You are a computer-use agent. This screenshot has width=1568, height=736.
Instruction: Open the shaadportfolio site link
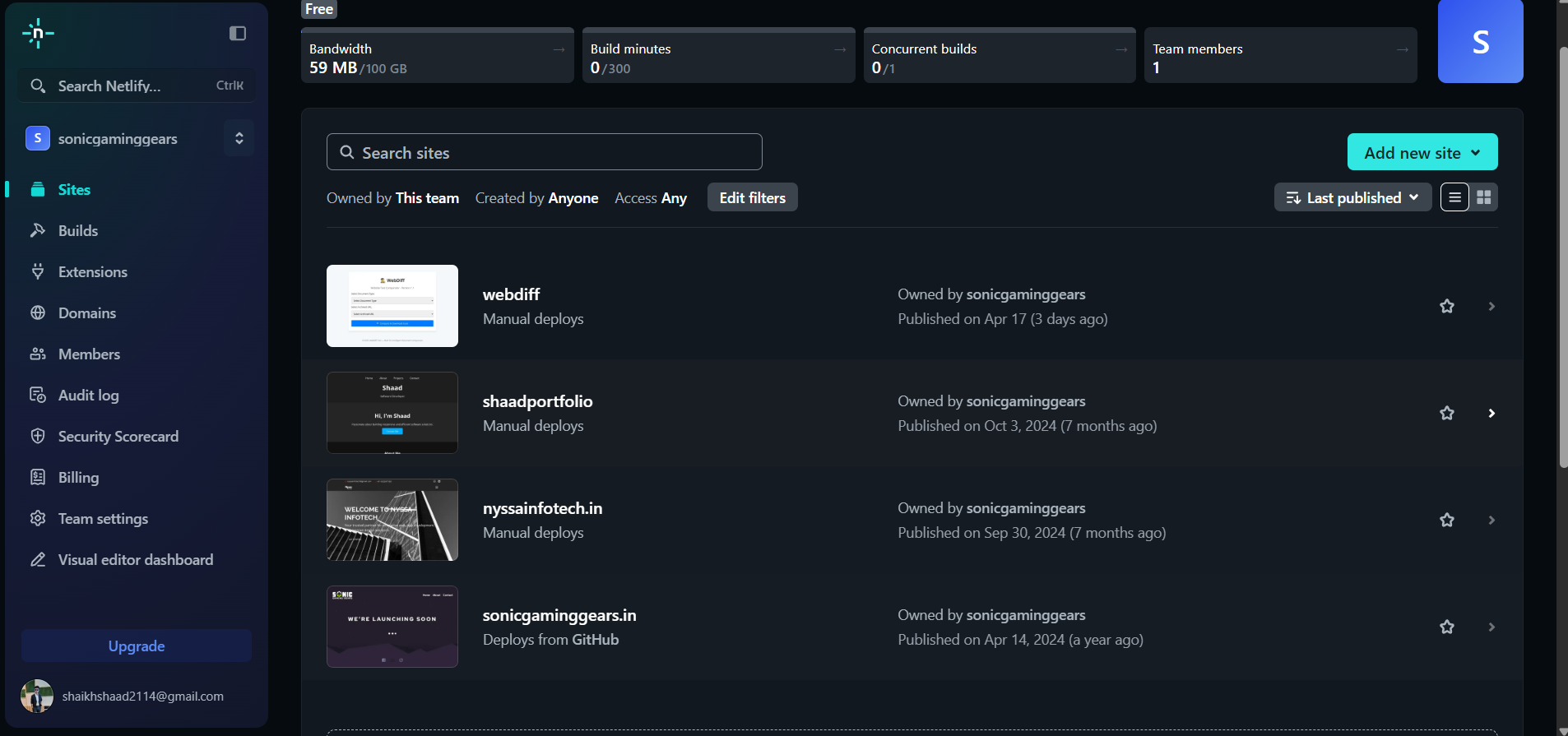click(537, 401)
